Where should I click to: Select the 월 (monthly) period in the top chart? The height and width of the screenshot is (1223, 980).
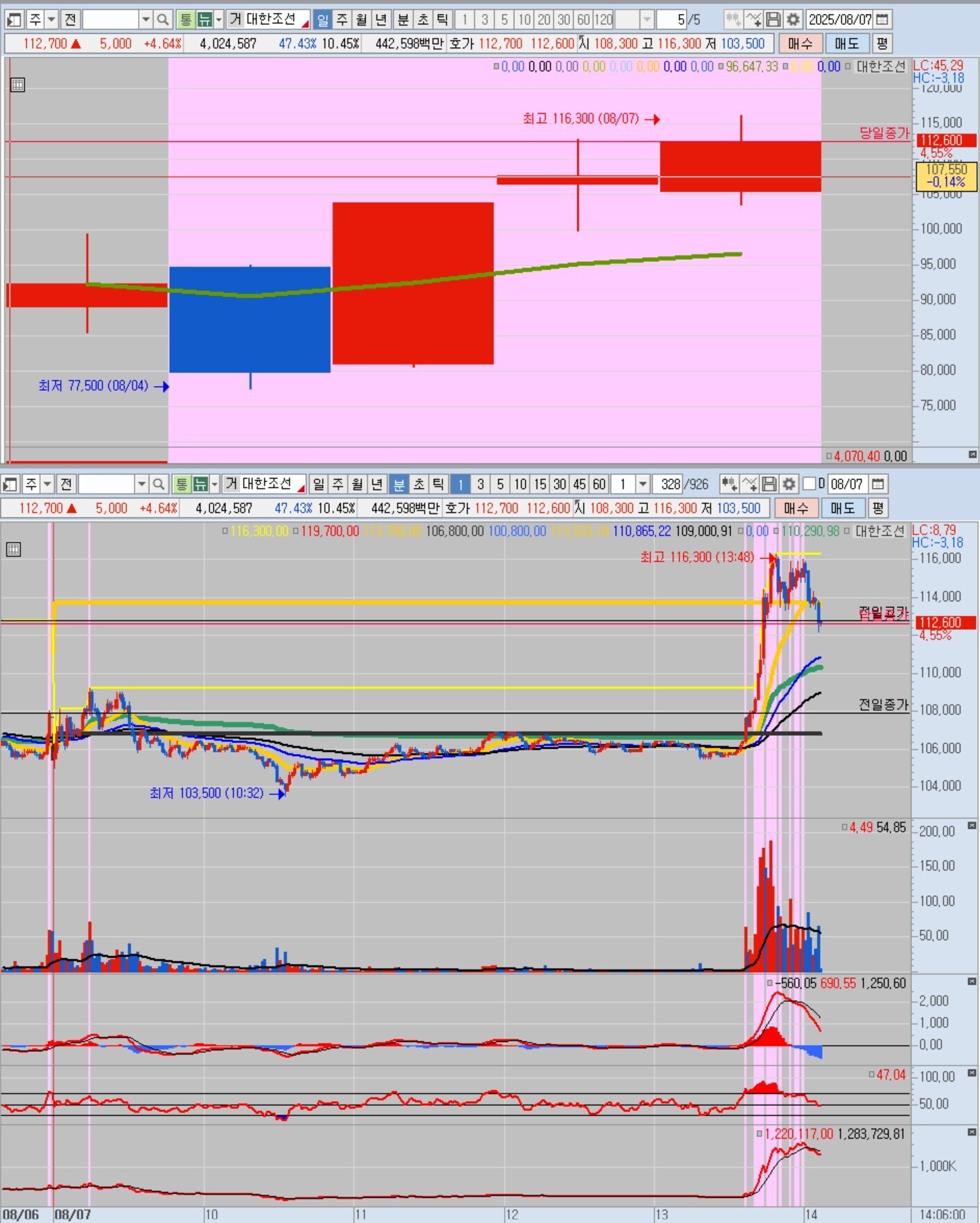361,19
